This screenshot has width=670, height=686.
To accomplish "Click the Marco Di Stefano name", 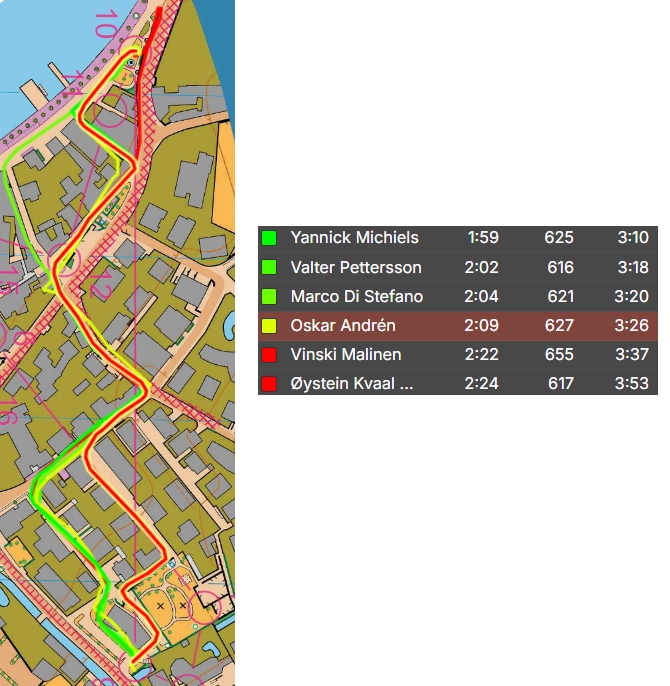I will coord(356,297).
